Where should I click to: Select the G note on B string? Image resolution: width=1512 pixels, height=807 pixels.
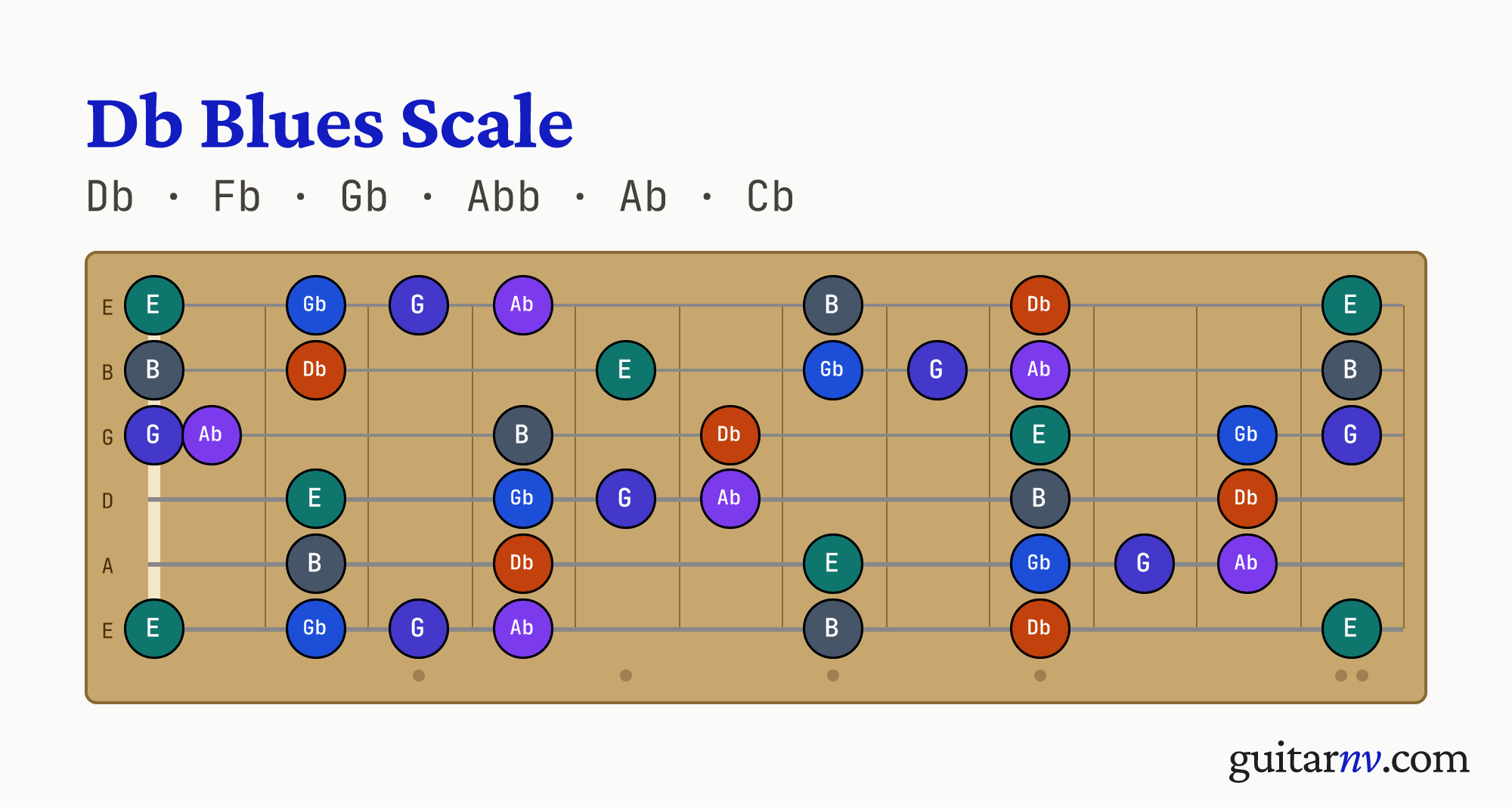point(937,370)
